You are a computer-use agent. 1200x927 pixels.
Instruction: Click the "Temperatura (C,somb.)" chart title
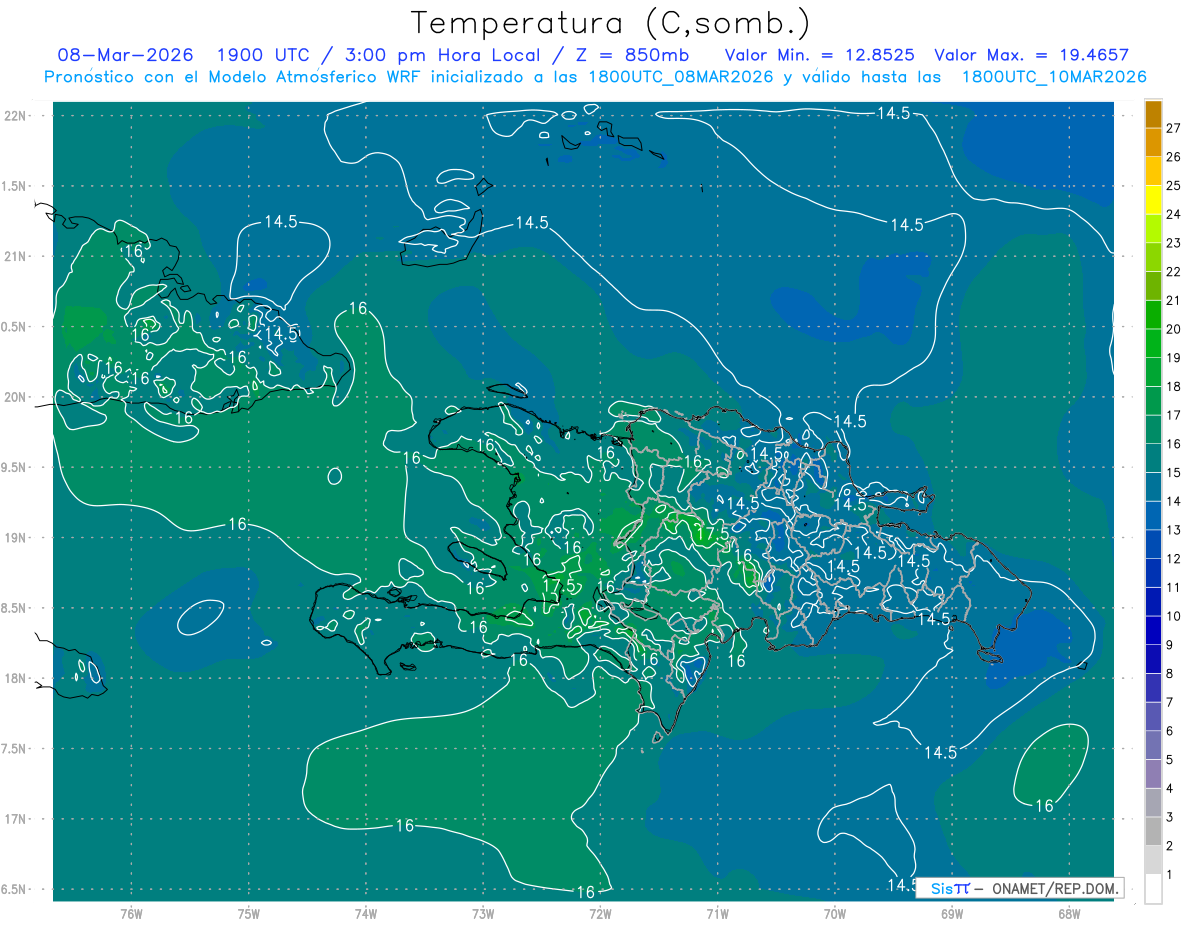coord(611,22)
